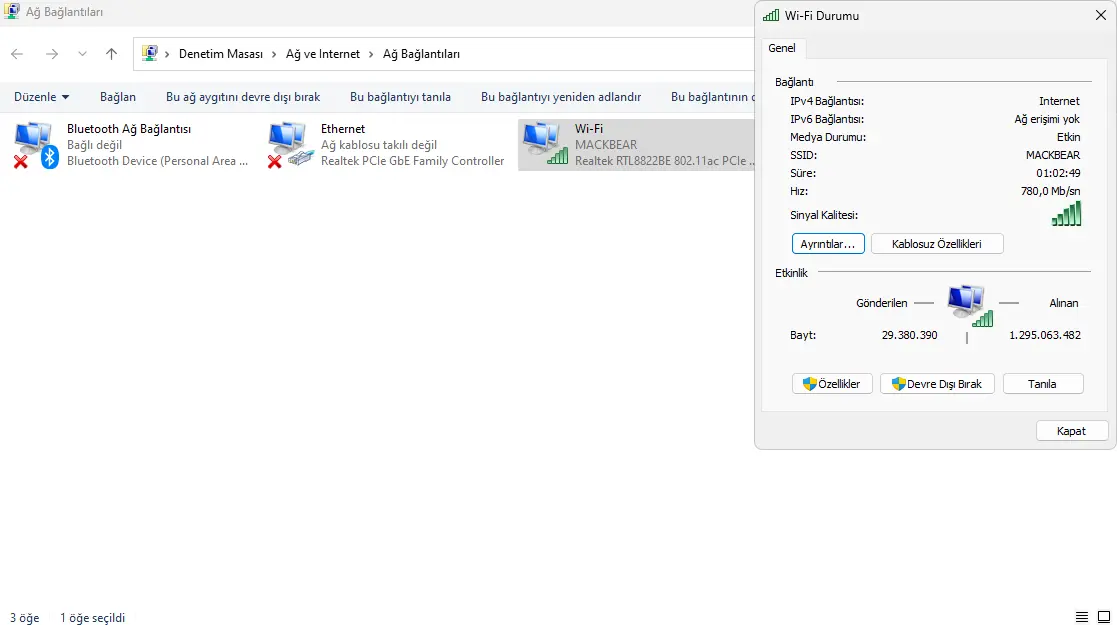
Task: Click Realtek PCIe GbE Family Controller text
Action: click(412, 161)
